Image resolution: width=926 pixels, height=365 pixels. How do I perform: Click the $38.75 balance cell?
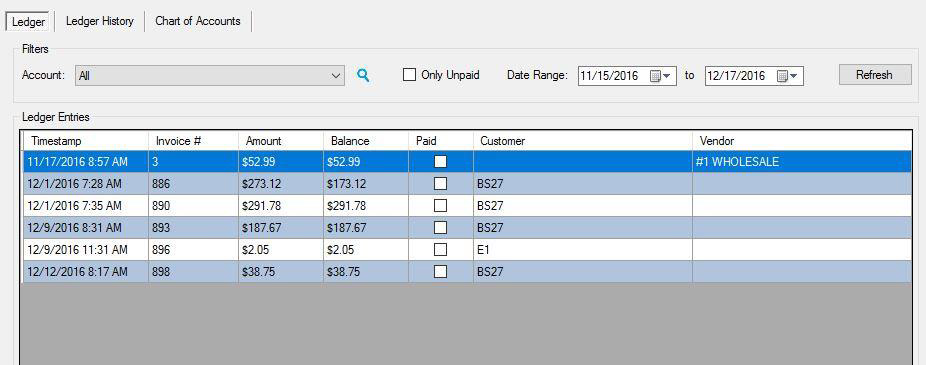(x=366, y=272)
